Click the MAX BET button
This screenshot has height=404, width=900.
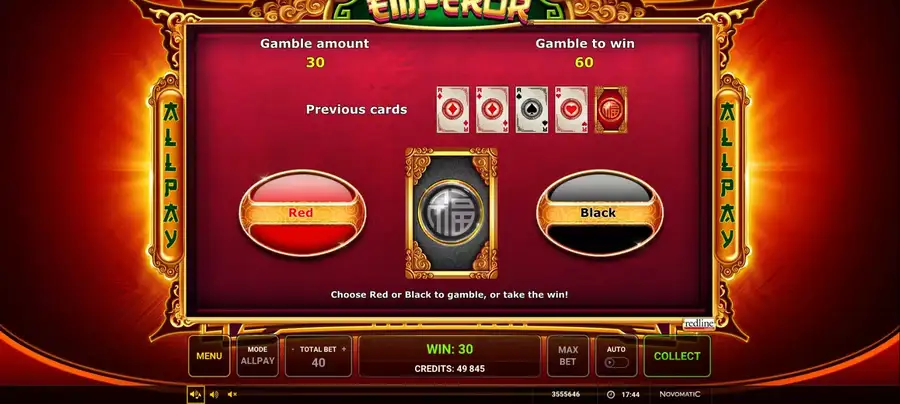coord(568,356)
